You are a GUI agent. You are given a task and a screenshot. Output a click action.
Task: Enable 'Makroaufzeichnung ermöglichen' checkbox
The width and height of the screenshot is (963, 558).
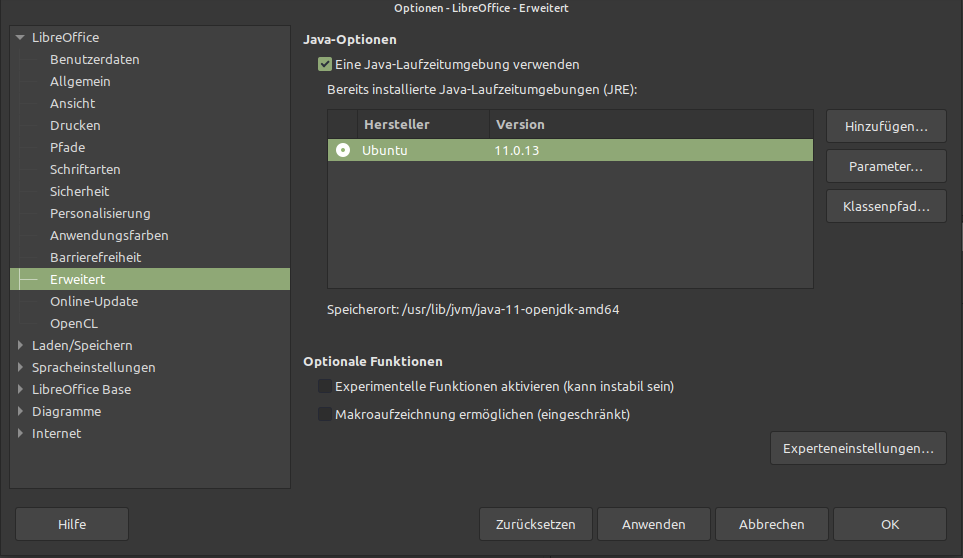pyautogui.click(x=325, y=414)
